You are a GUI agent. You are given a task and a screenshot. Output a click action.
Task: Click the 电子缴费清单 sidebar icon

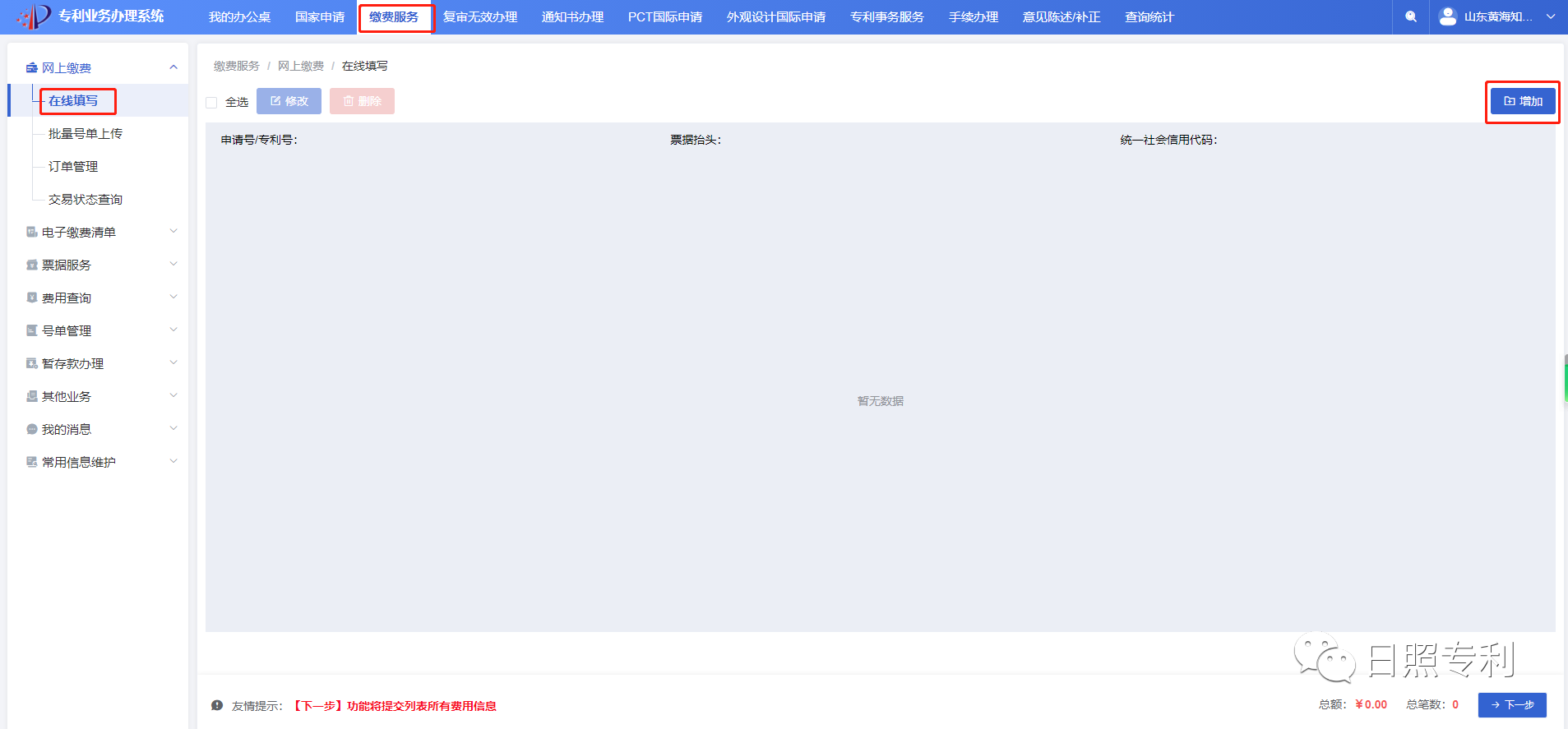tap(32, 232)
